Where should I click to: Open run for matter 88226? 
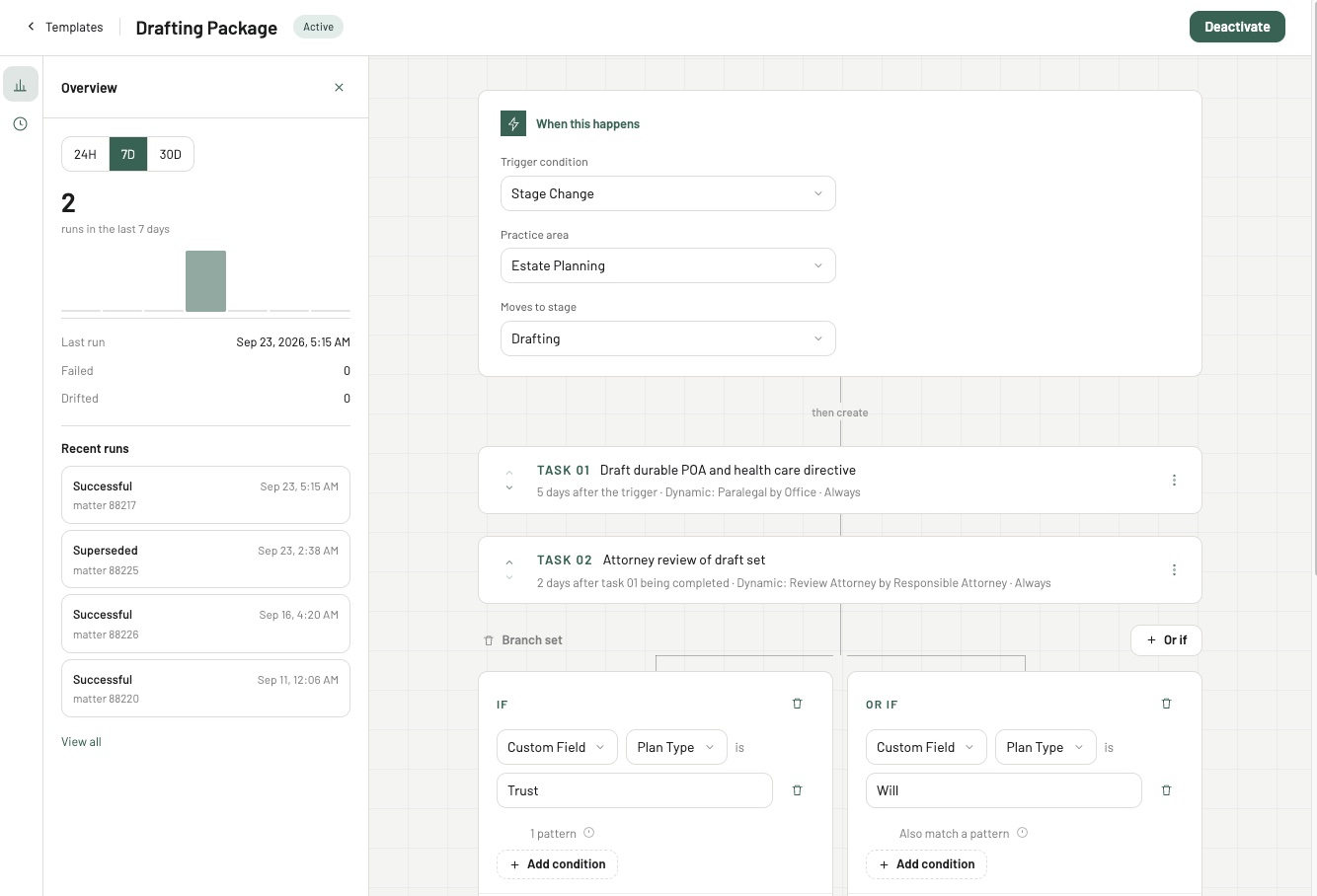[205, 624]
